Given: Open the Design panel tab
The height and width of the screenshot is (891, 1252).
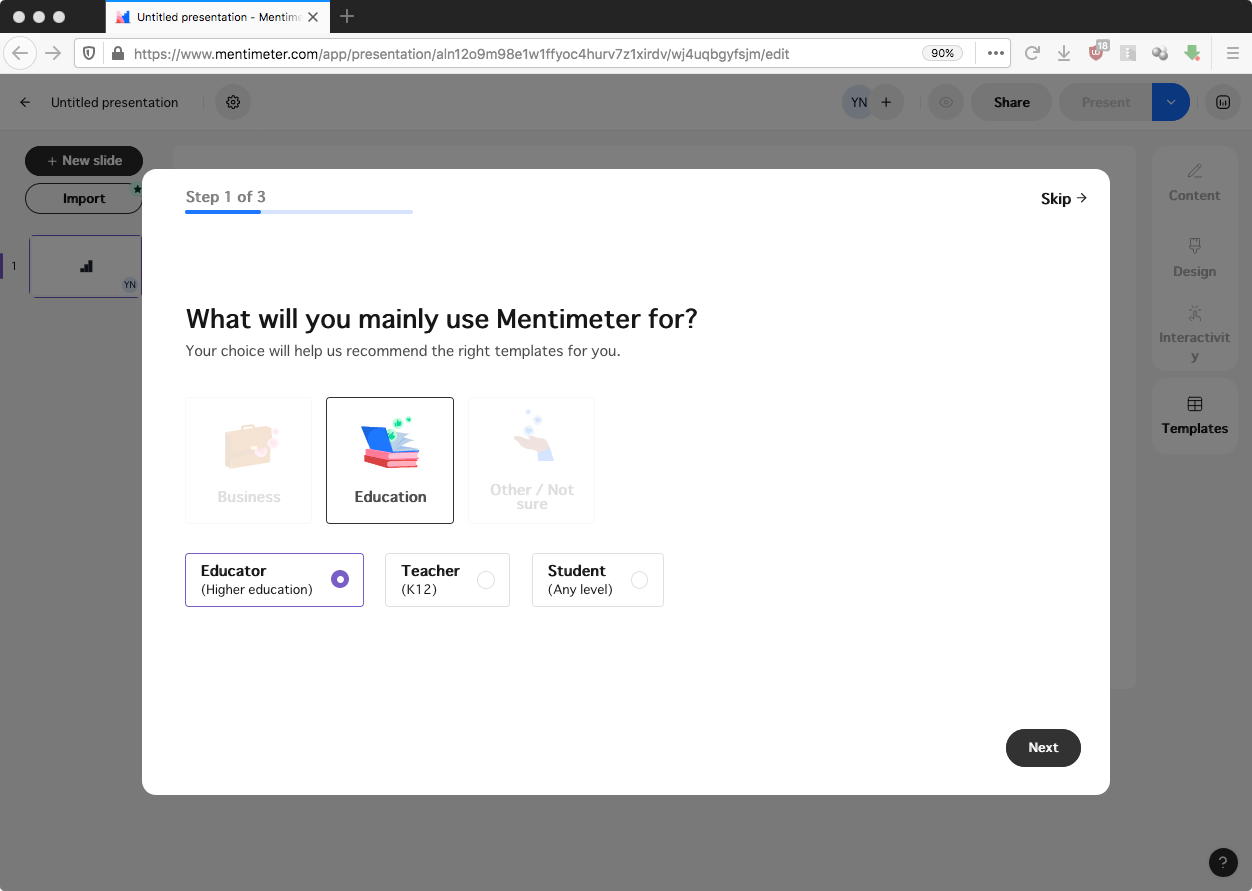Looking at the screenshot, I should point(1195,259).
